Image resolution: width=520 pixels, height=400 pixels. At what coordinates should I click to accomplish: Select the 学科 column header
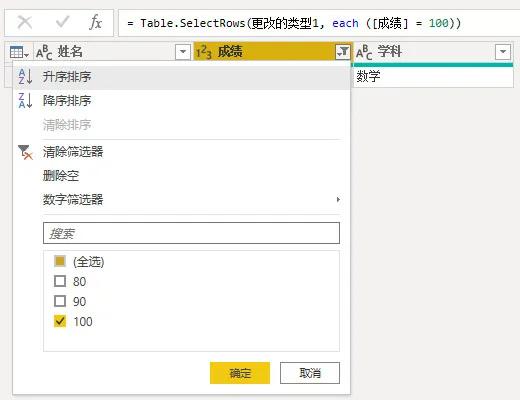pyautogui.click(x=433, y=52)
